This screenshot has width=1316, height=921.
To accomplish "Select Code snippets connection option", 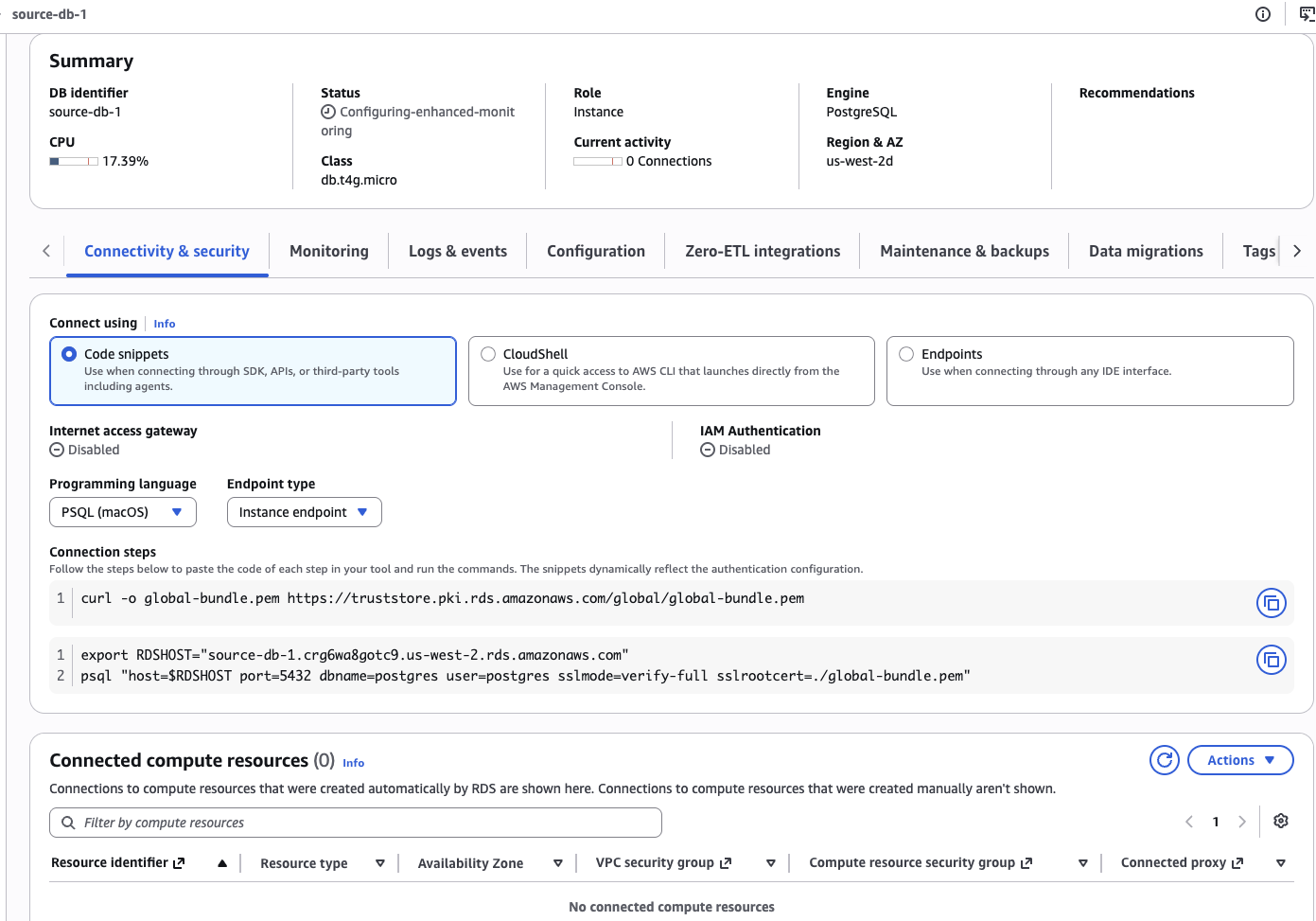I will pyautogui.click(x=253, y=371).
